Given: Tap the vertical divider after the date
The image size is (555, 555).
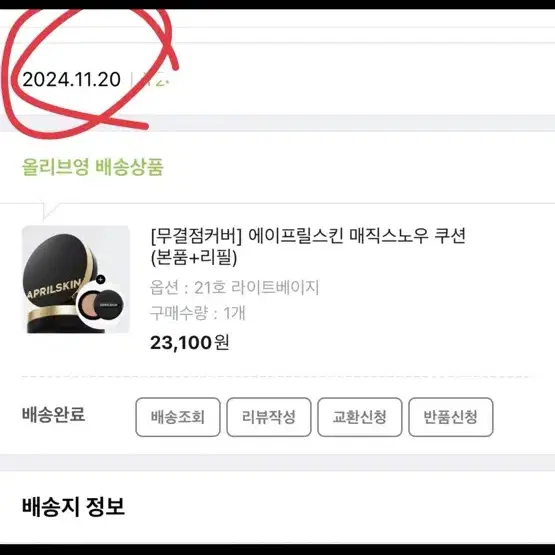Looking at the screenshot, I should [131, 79].
